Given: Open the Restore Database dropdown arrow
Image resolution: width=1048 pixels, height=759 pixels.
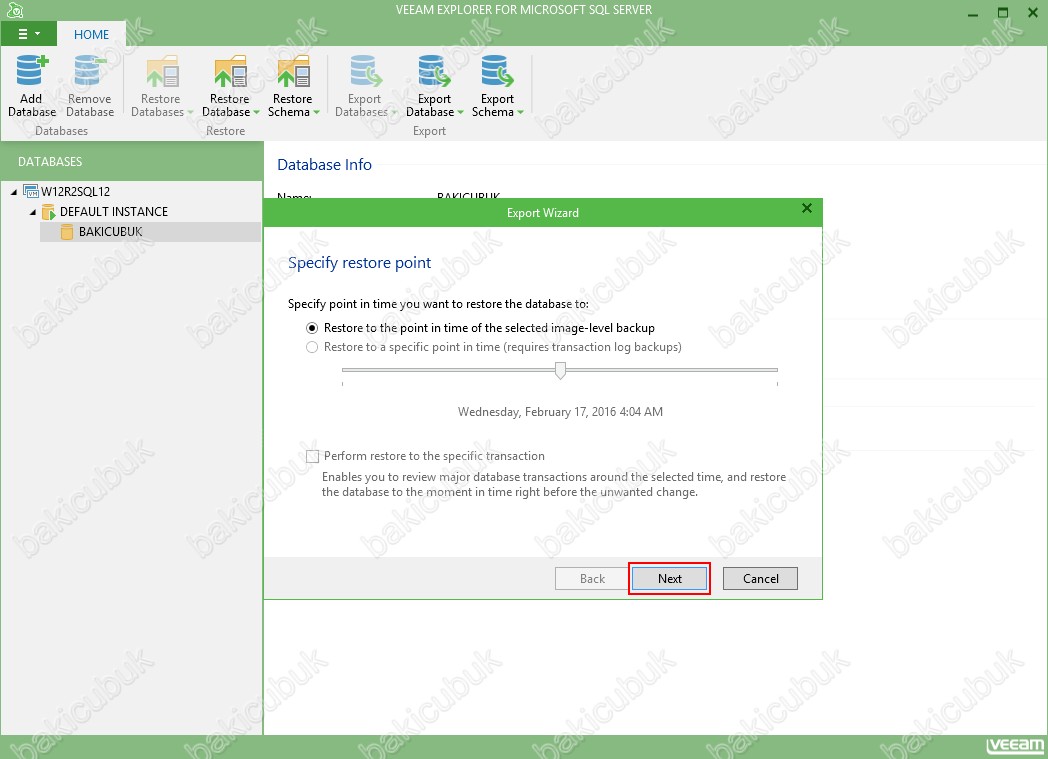Looking at the screenshot, I should click(x=257, y=112).
